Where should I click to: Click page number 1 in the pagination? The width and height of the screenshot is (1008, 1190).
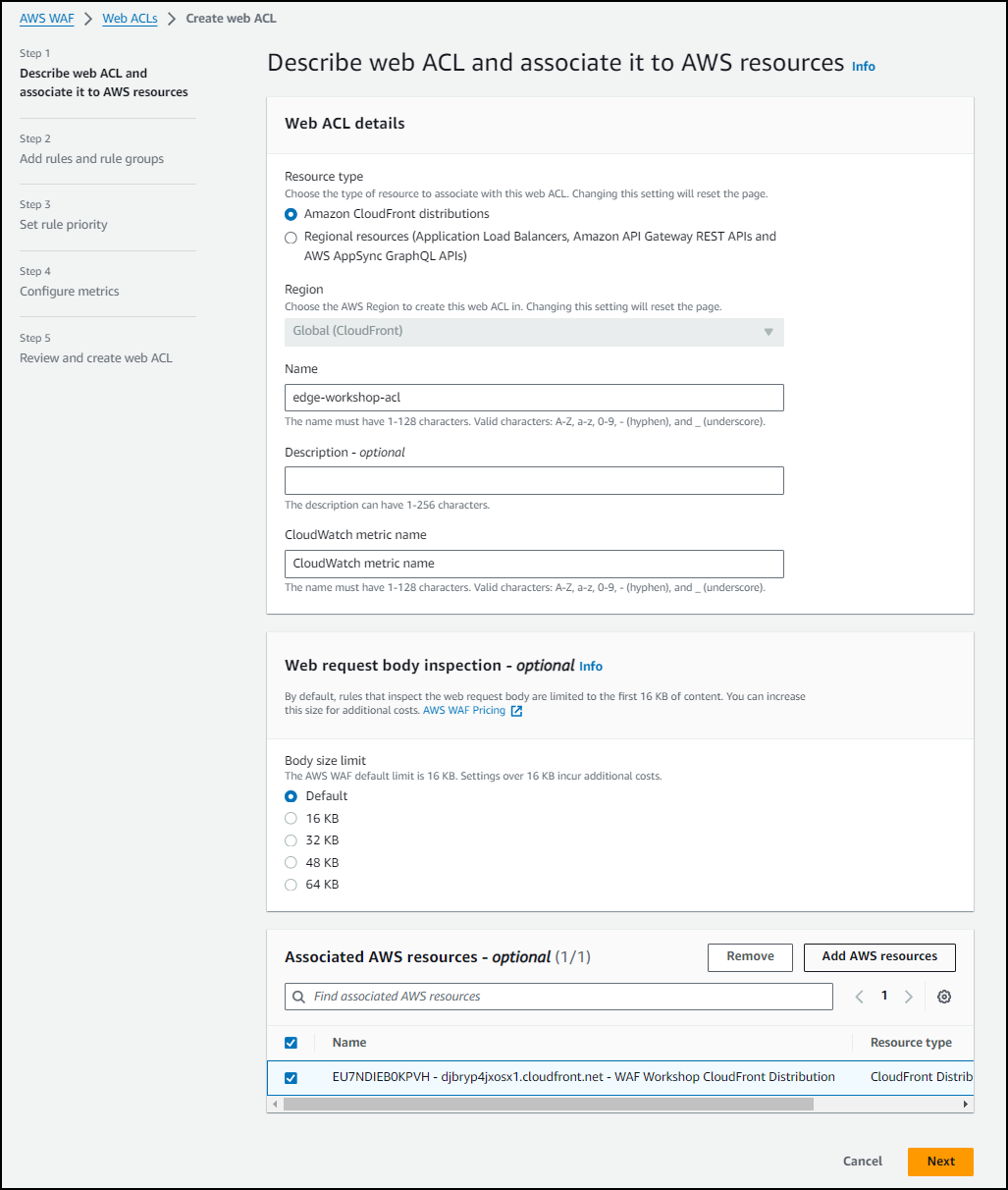click(884, 997)
